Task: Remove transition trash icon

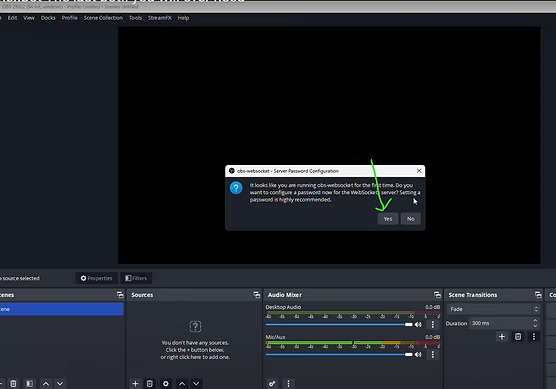Action: pos(518,337)
